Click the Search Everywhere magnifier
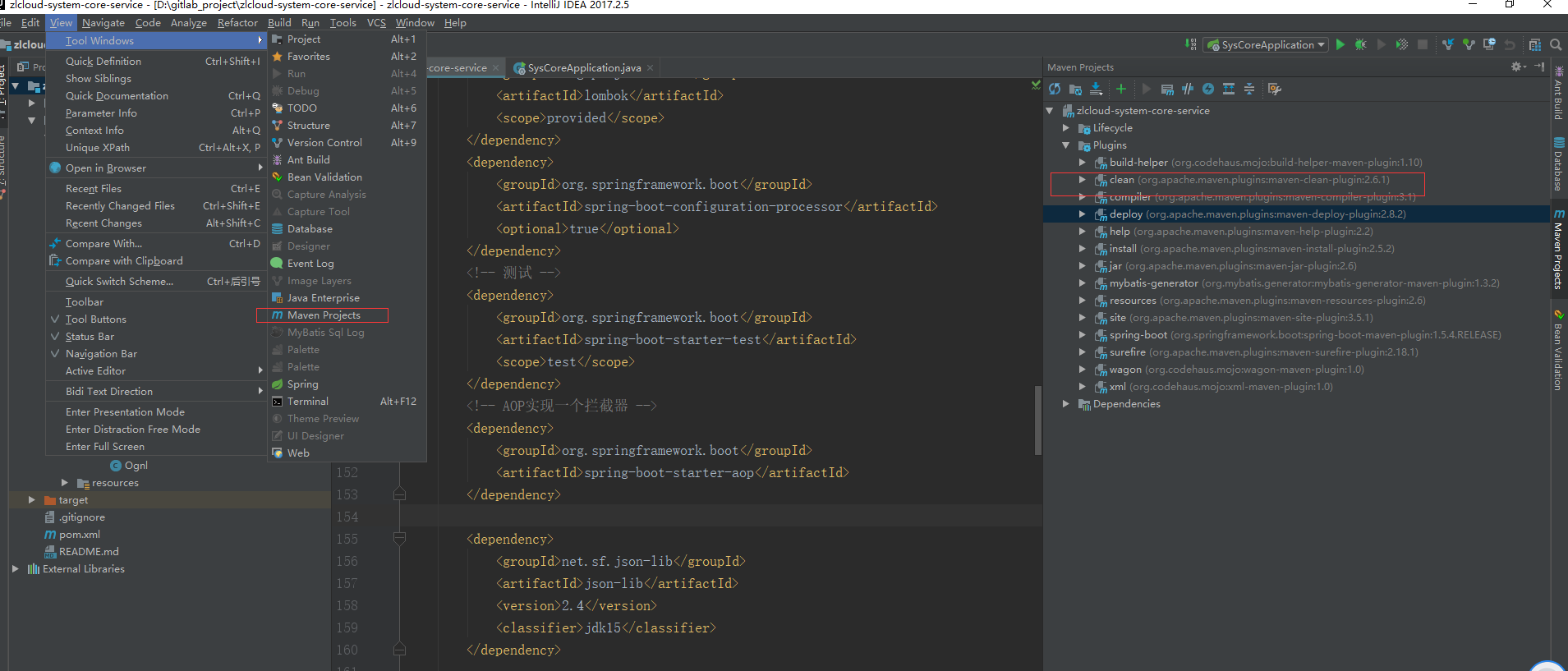1568x671 pixels. (1556, 44)
